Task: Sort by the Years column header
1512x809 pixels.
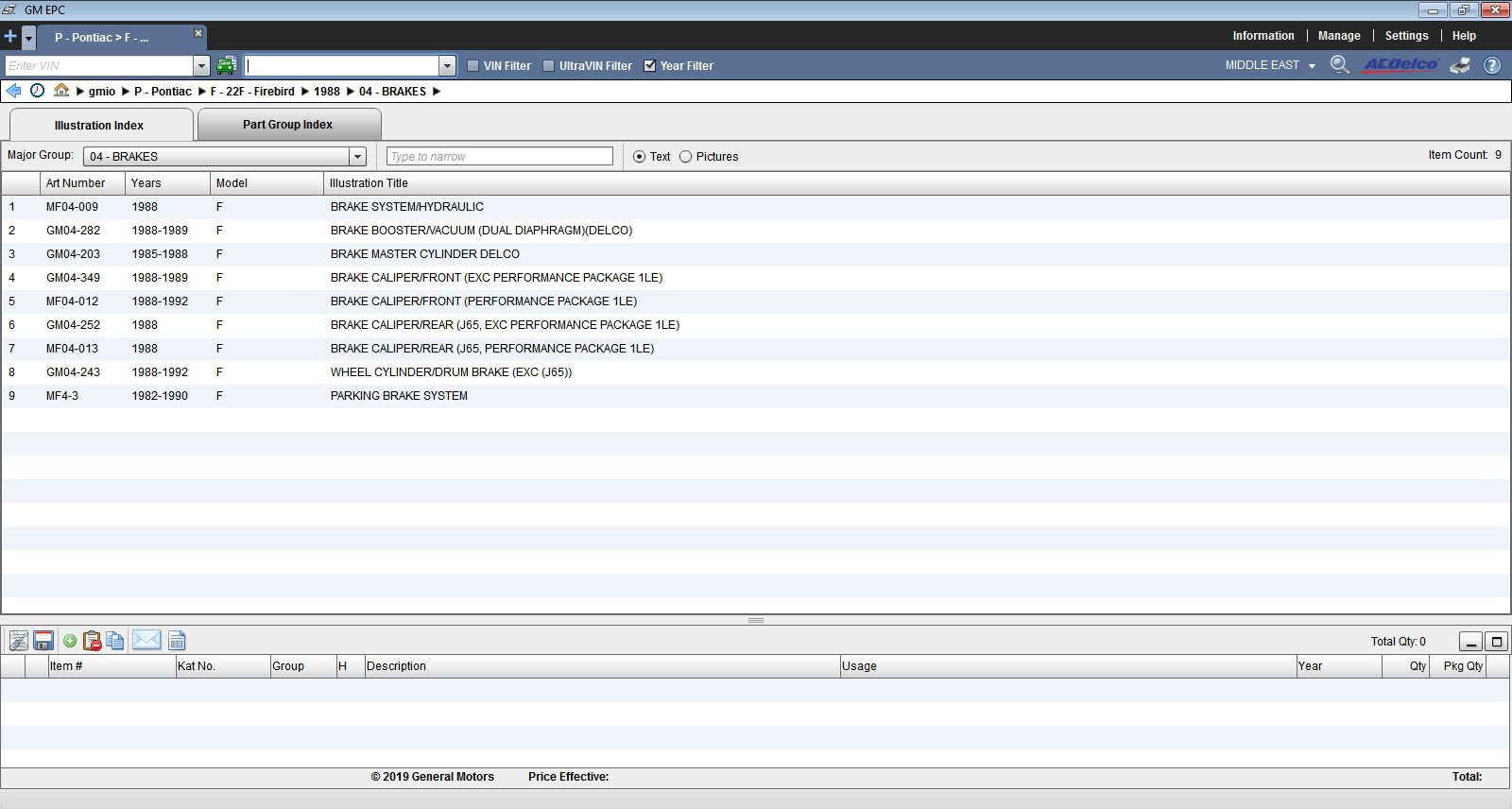Action: [x=167, y=183]
